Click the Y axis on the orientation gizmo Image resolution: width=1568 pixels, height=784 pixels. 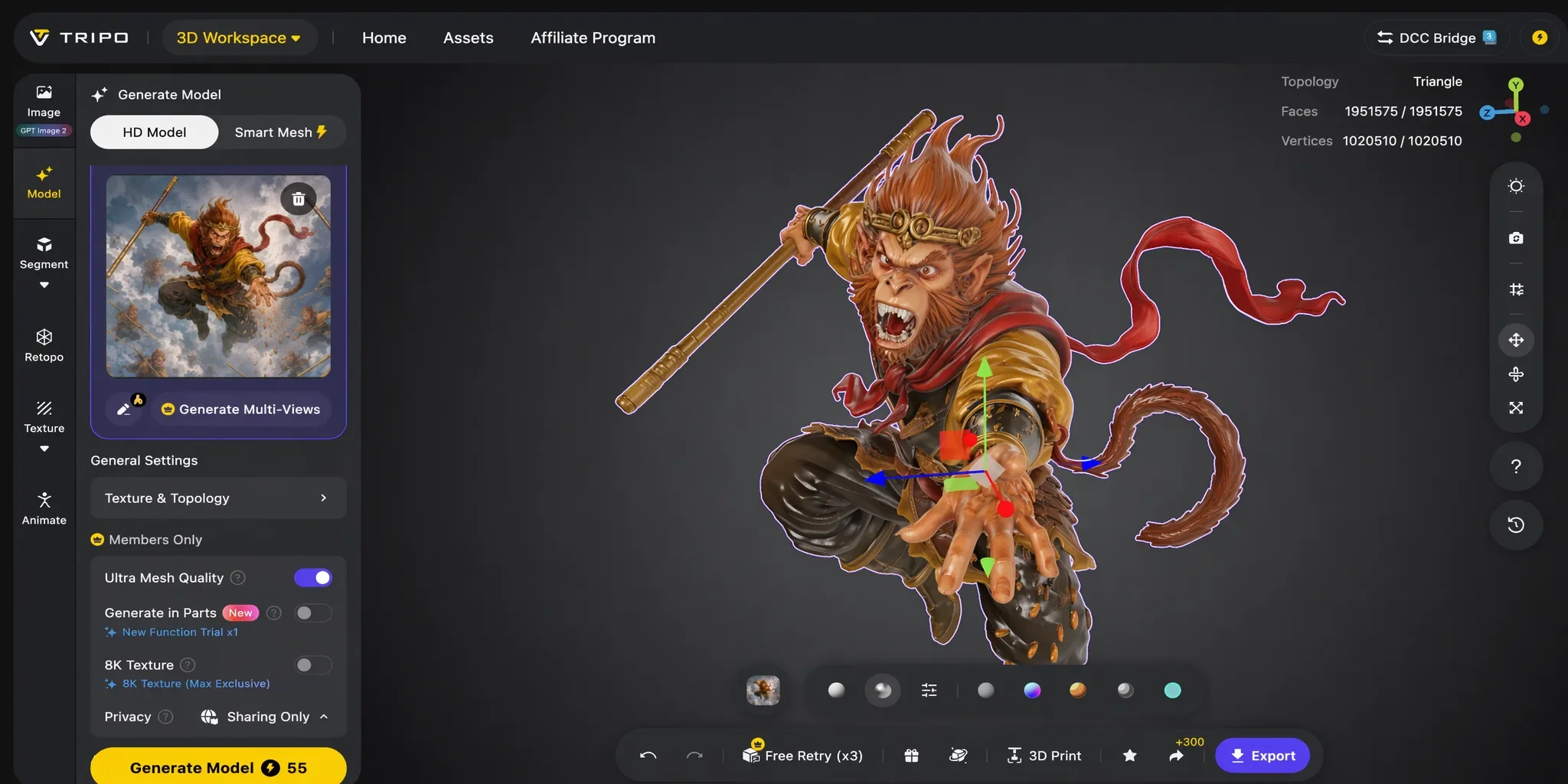point(1516,85)
